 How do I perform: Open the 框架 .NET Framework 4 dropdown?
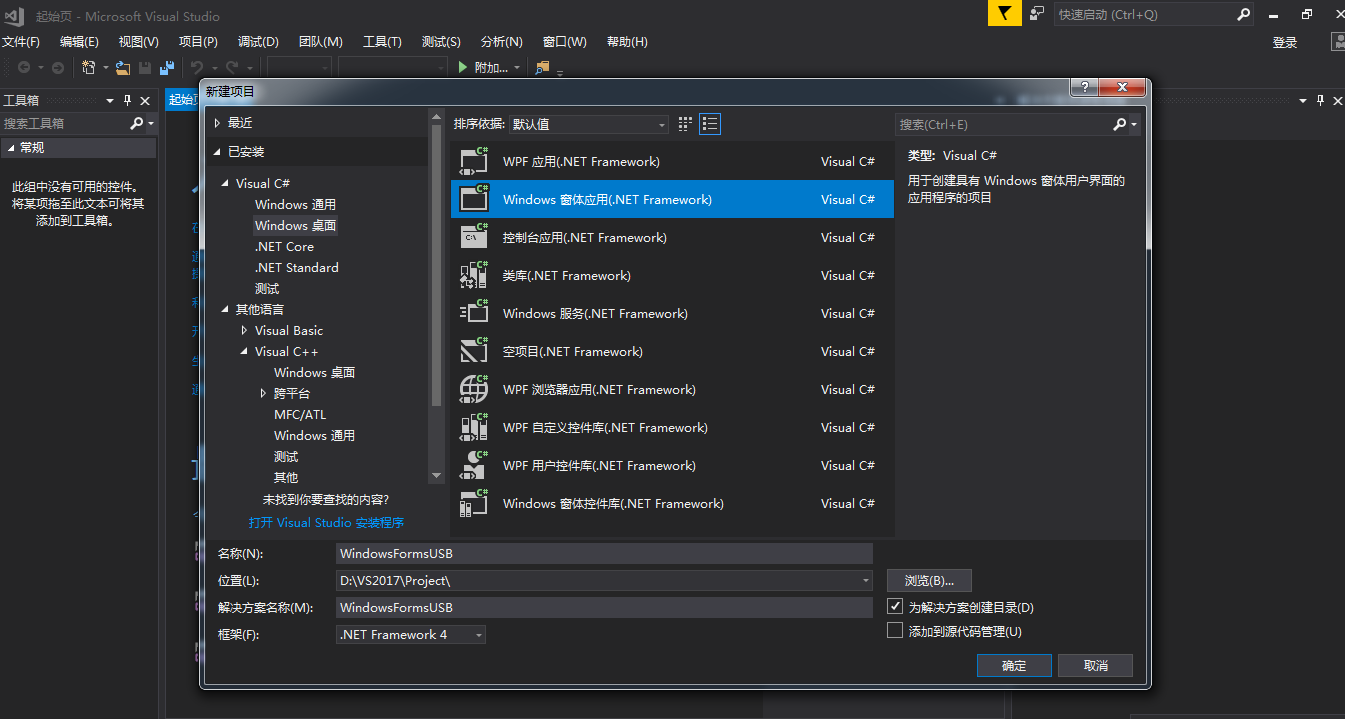tap(411, 634)
